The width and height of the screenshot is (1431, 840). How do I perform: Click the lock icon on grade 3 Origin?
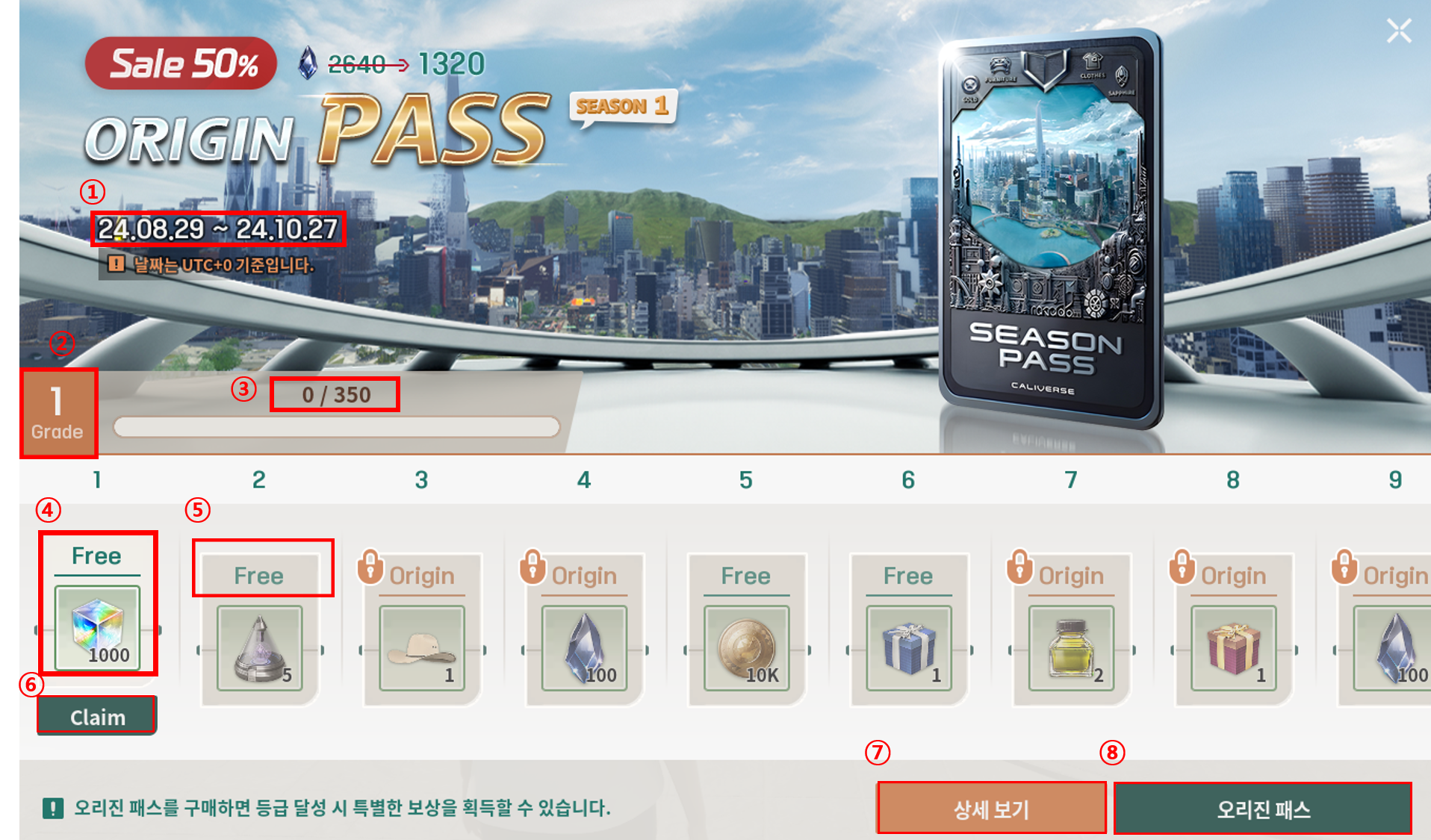pyautogui.click(x=370, y=567)
